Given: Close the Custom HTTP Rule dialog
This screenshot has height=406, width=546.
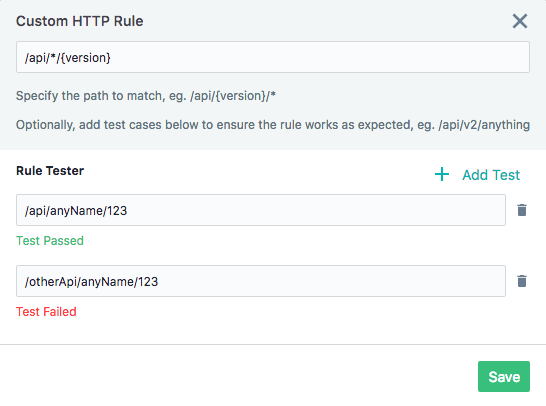Looking at the screenshot, I should [520, 21].
